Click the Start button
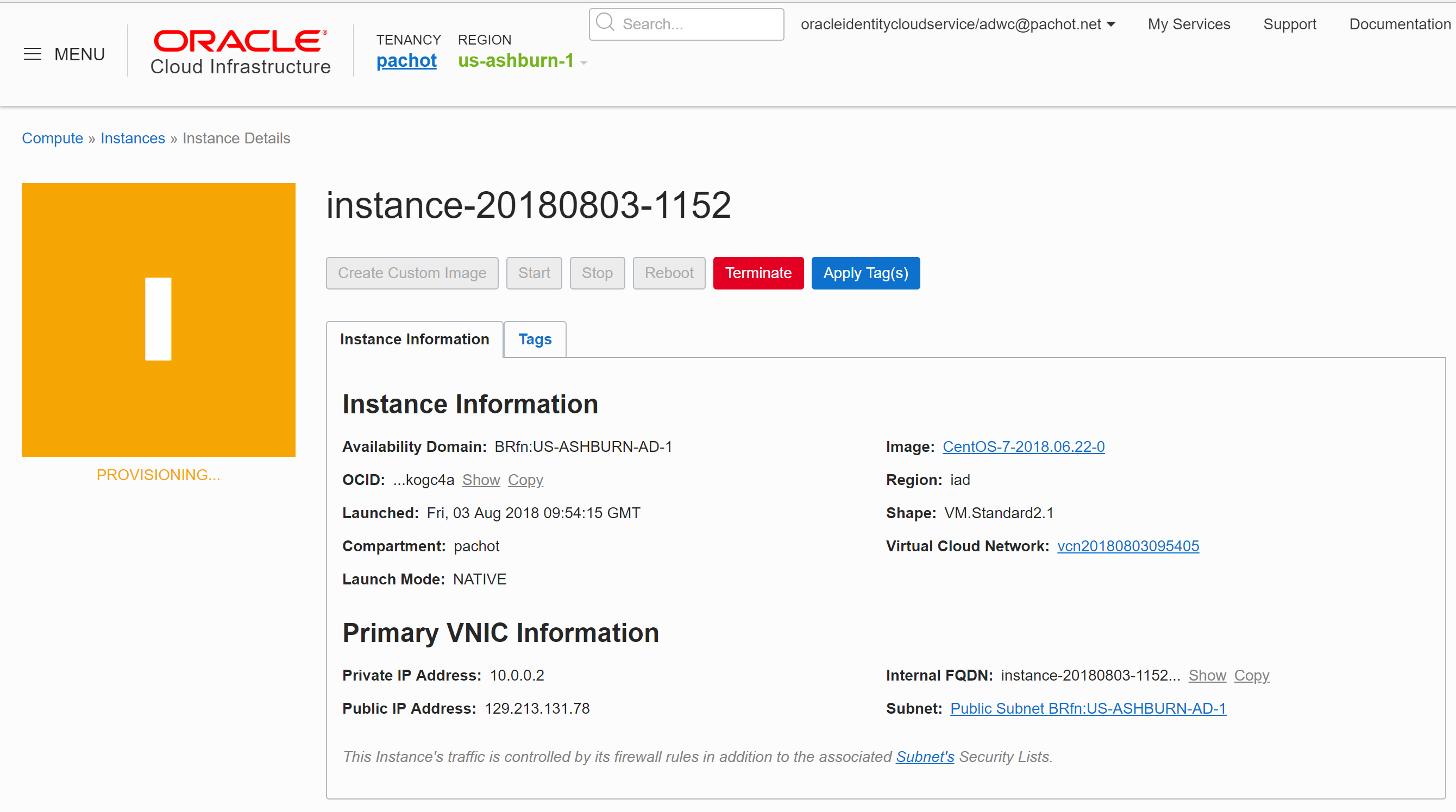The width and height of the screenshot is (1456, 812). point(534,274)
